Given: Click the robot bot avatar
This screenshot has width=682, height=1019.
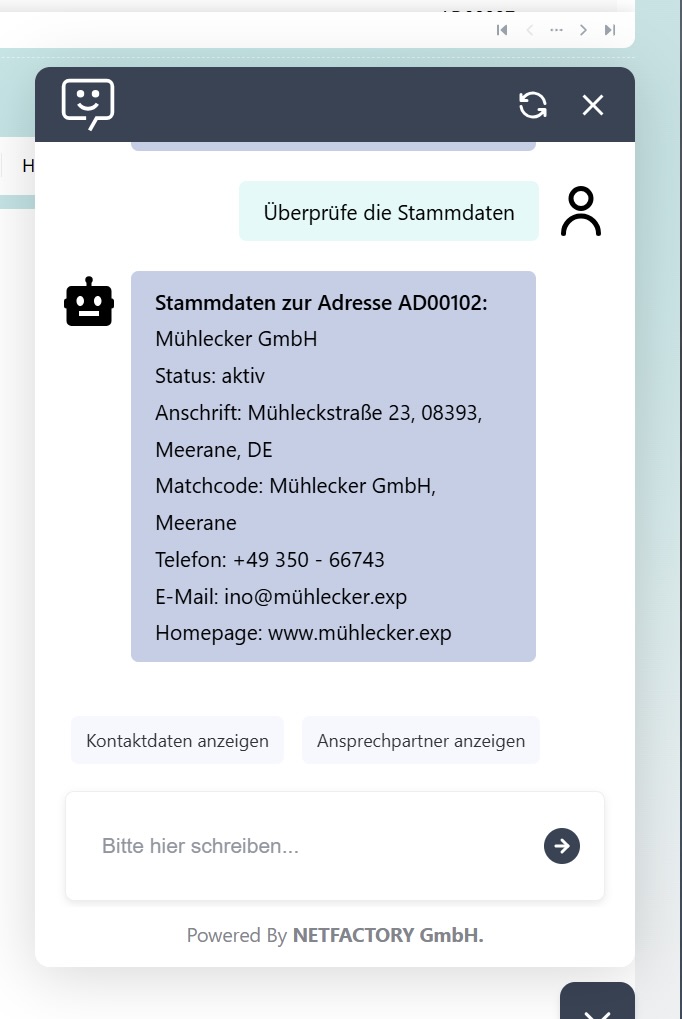Looking at the screenshot, I should coord(89,302).
